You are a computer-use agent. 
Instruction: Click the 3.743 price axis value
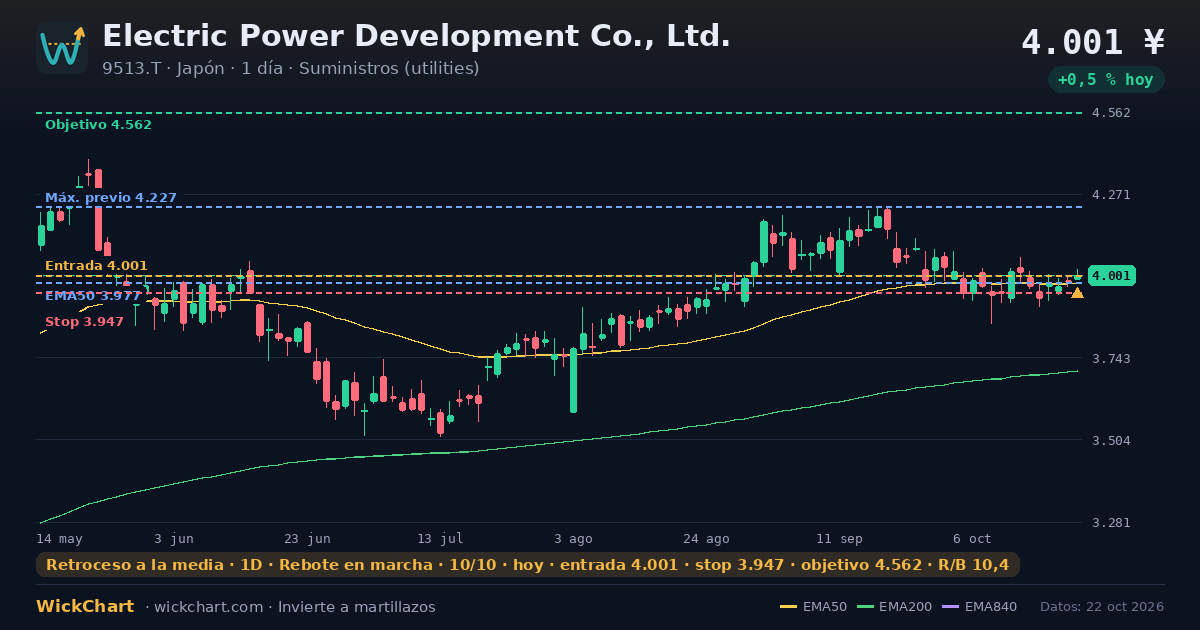(1111, 359)
